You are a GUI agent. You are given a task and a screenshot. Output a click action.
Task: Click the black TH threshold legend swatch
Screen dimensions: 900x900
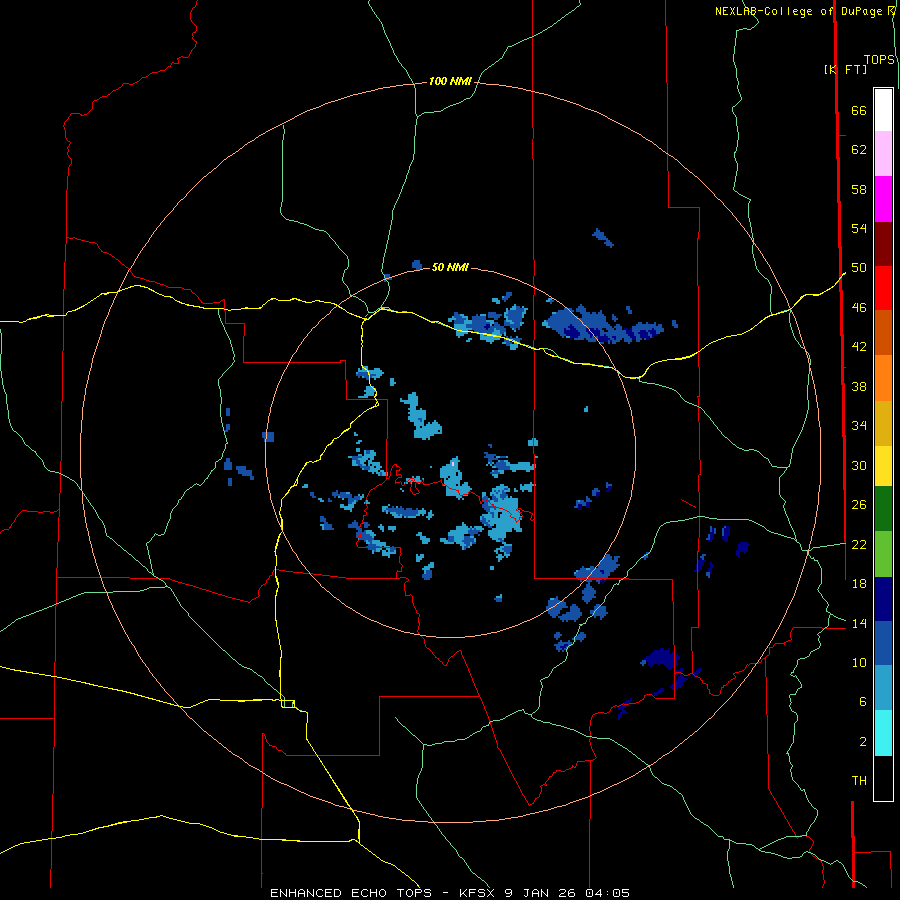(883, 778)
